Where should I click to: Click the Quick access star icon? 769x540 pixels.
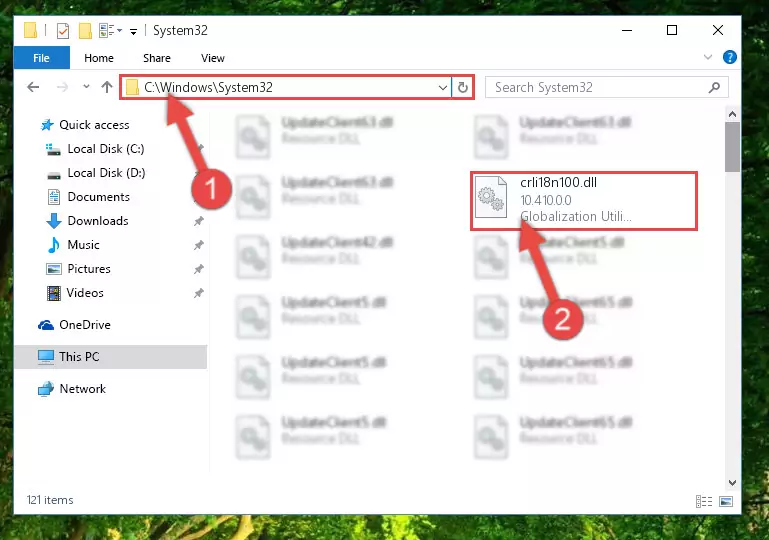tap(47, 125)
